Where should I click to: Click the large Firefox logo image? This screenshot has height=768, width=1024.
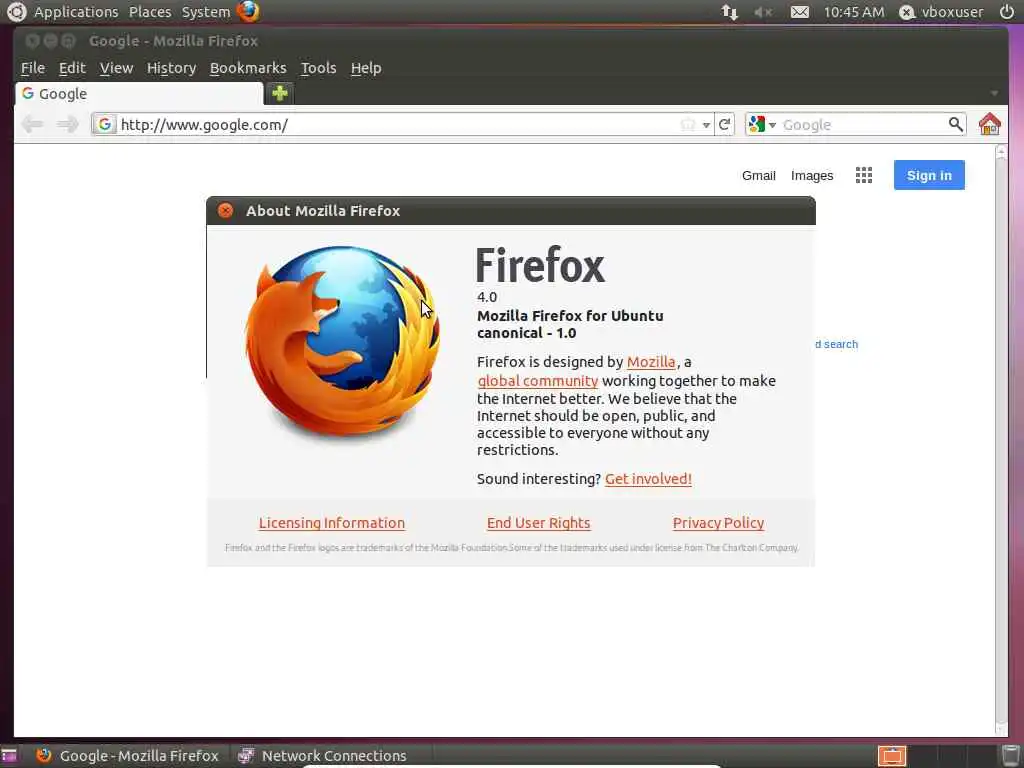pos(343,342)
